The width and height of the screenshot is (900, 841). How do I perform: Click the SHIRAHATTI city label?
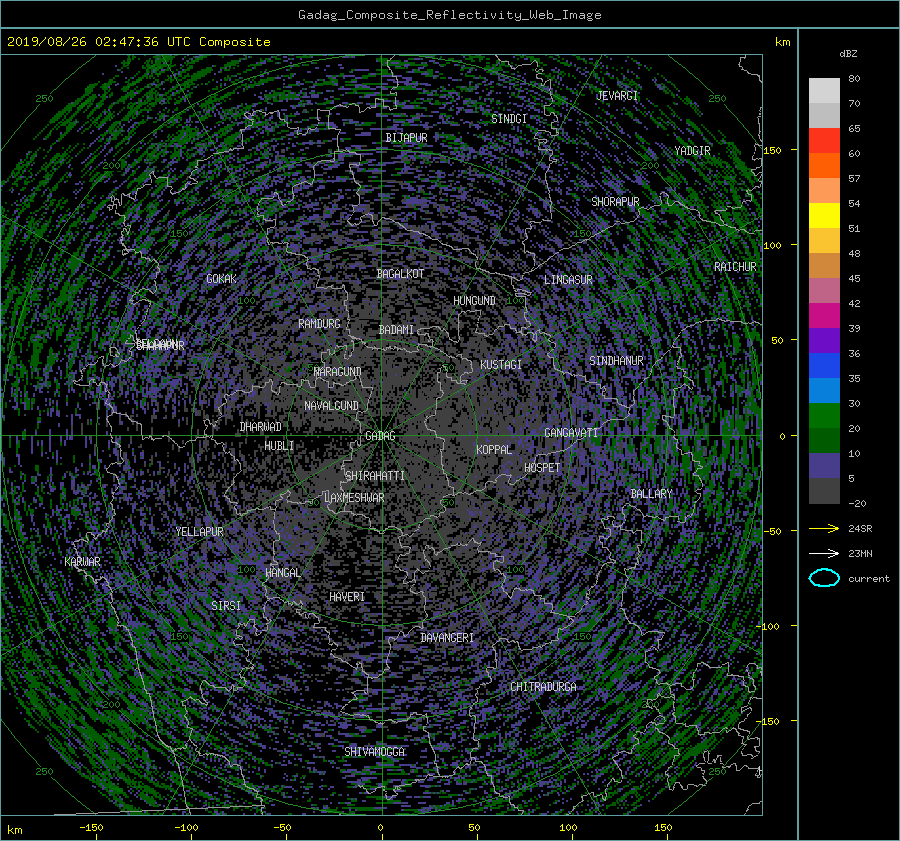(375, 476)
